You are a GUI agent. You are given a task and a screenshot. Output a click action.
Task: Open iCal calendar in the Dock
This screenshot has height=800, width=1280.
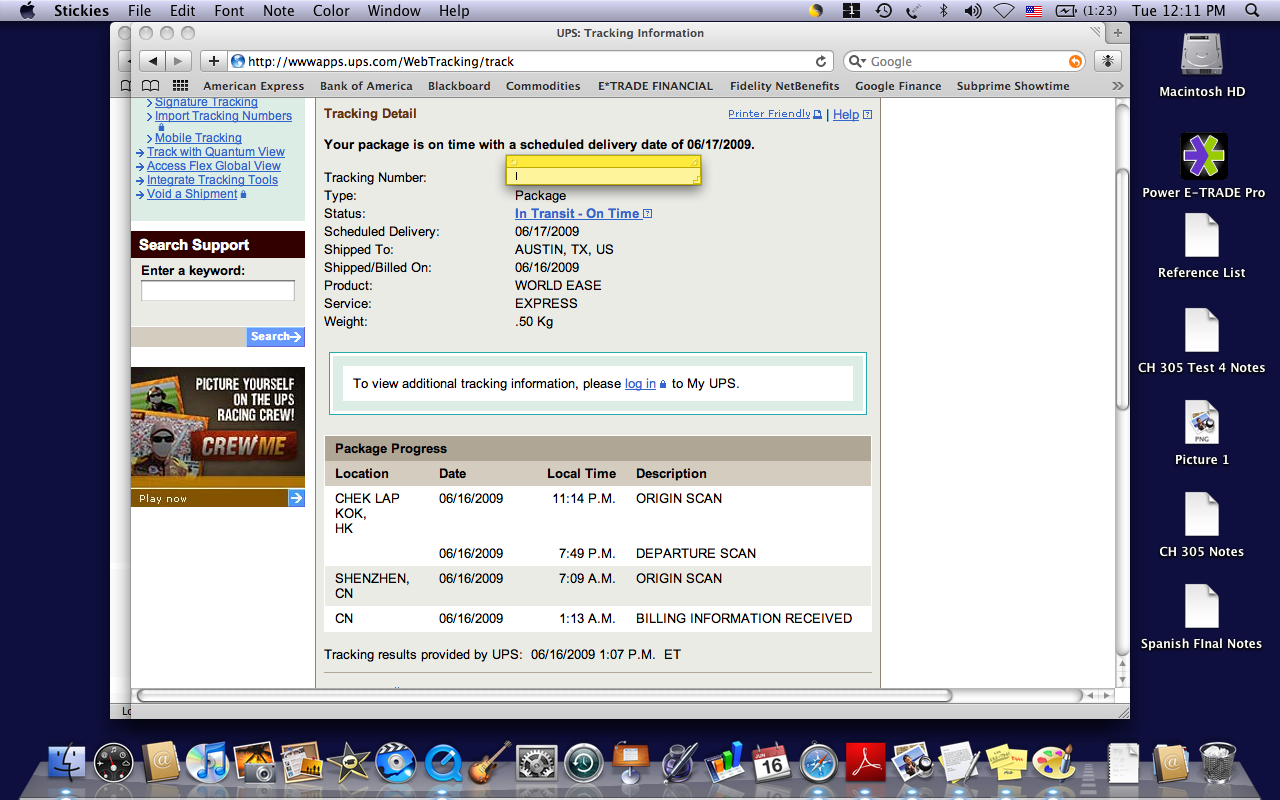[x=771, y=764]
